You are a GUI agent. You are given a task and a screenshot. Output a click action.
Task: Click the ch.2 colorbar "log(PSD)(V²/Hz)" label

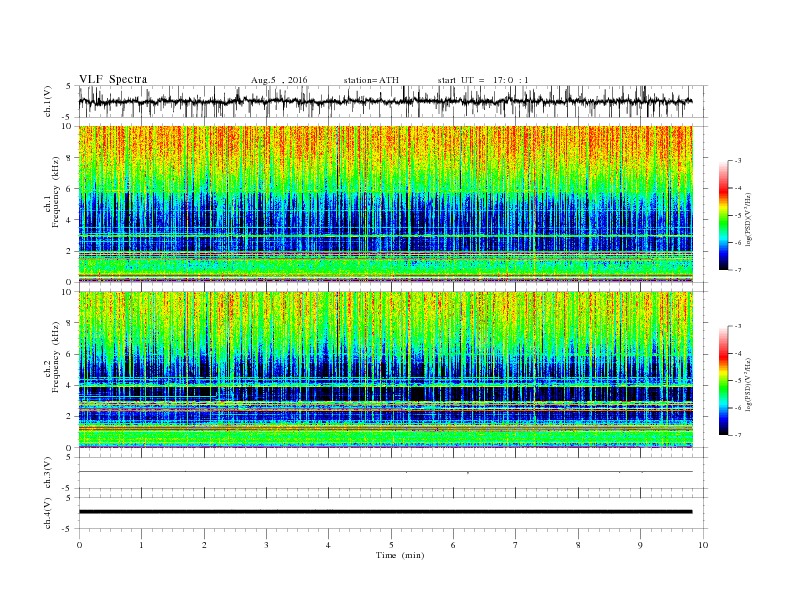pyautogui.click(x=749, y=385)
